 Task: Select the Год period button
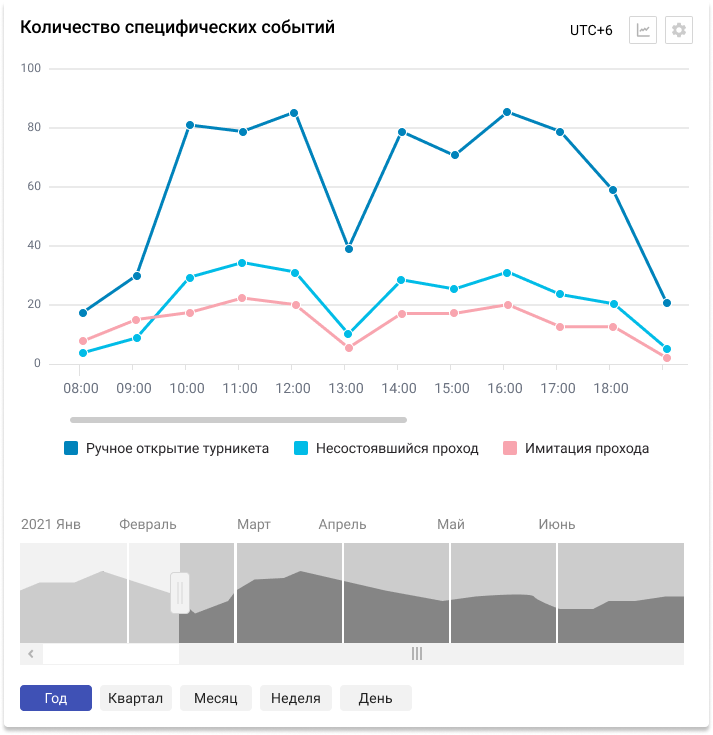tap(56, 698)
